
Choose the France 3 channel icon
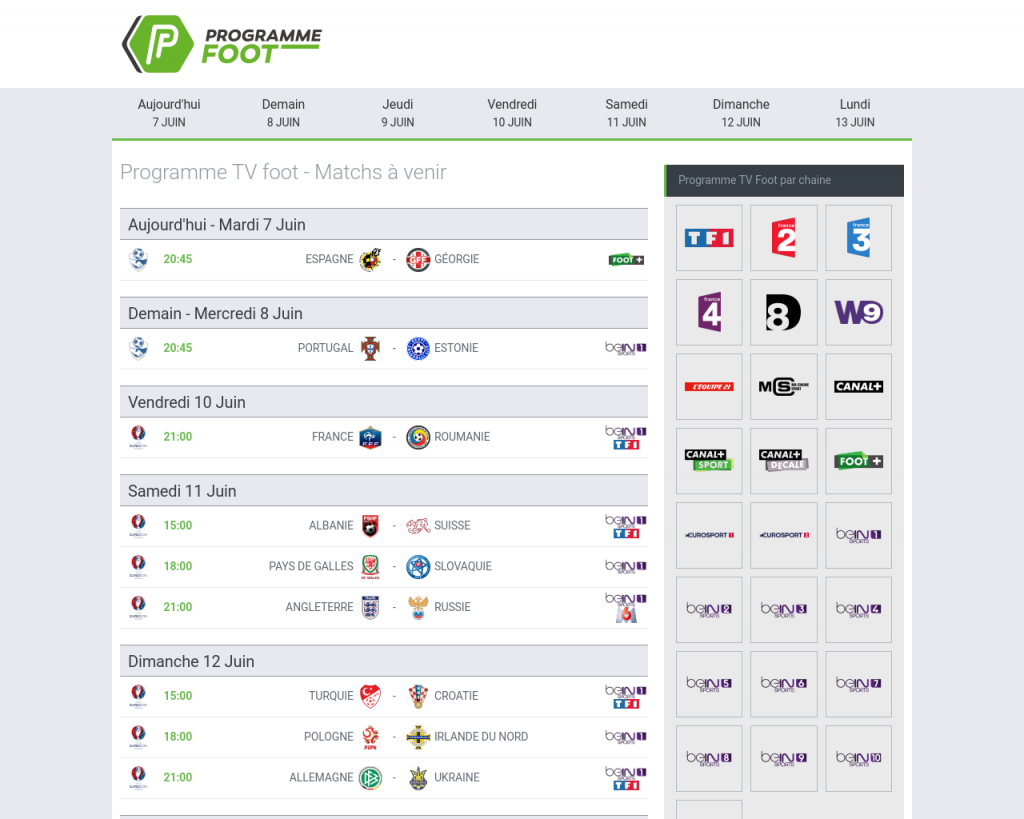[x=858, y=238]
